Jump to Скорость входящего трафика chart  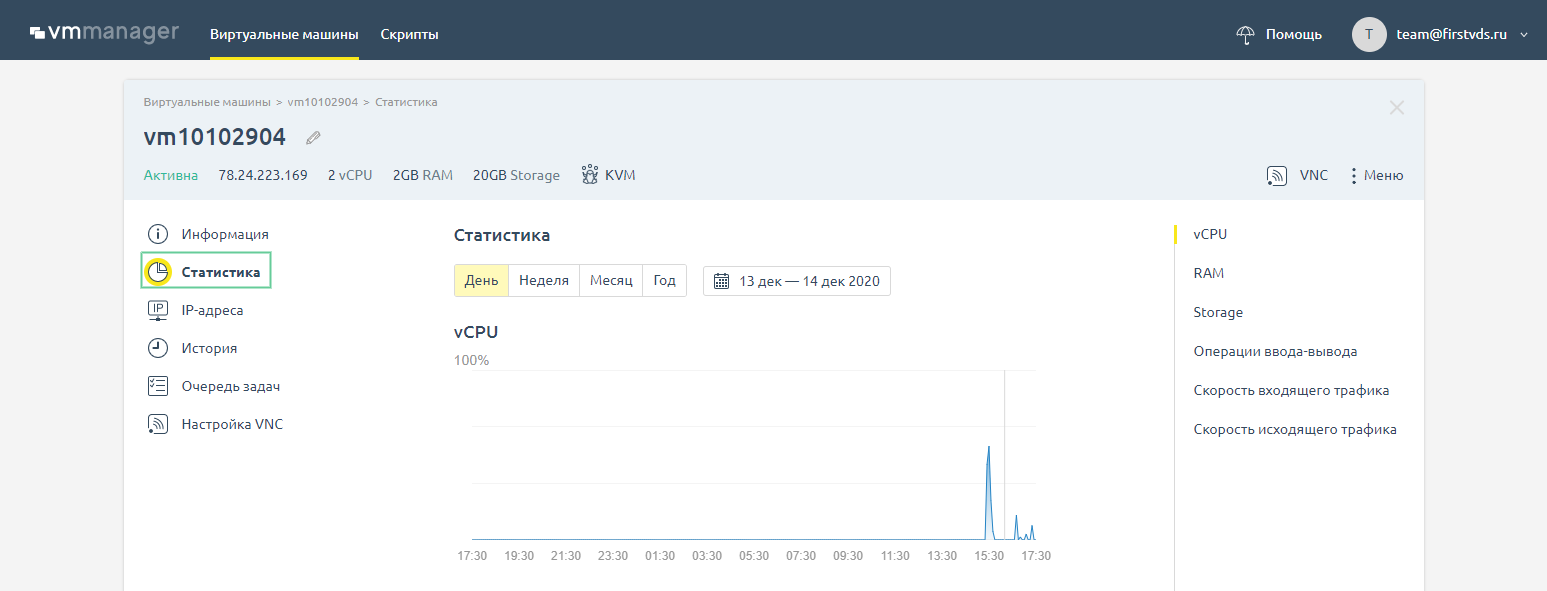(x=1291, y=390)
